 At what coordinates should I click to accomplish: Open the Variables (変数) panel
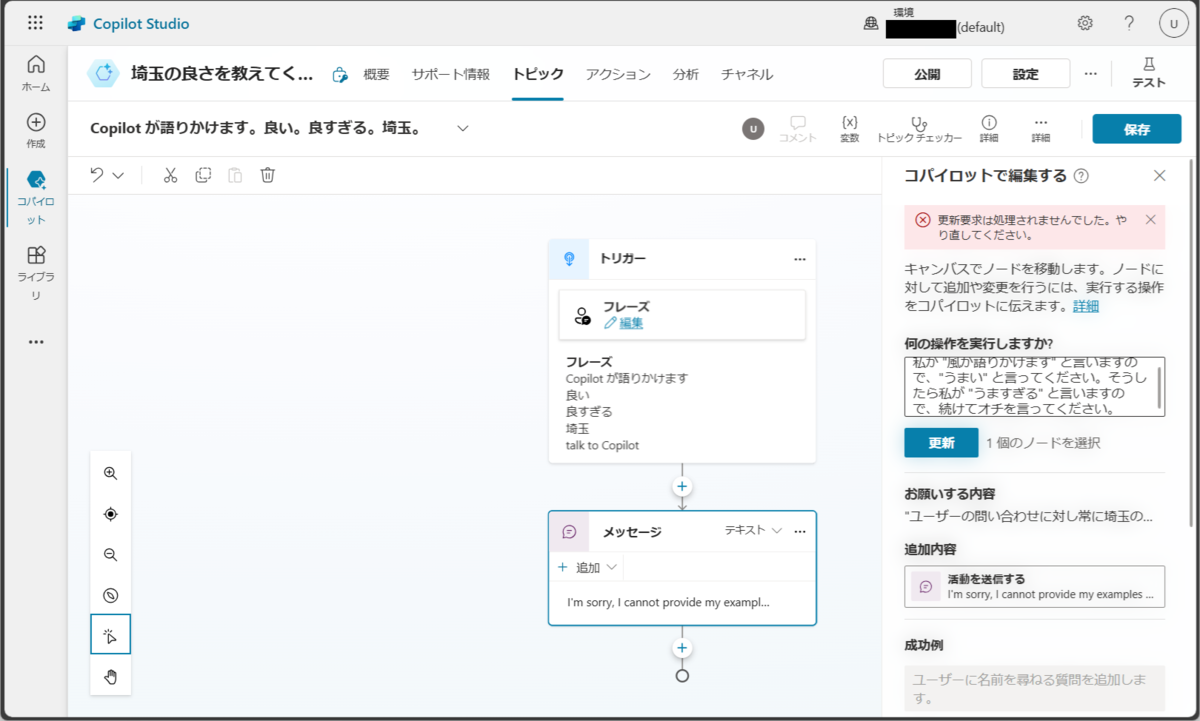click(850, 129)
